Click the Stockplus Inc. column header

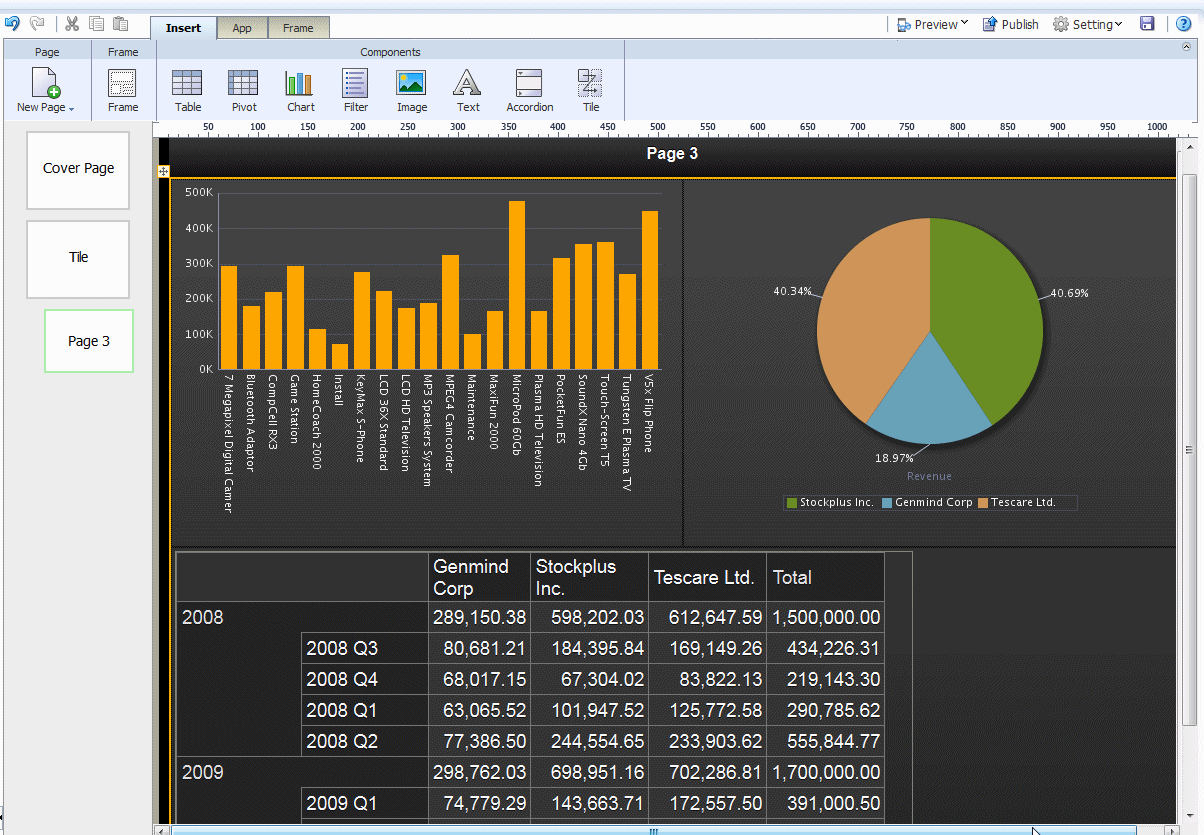589,577
